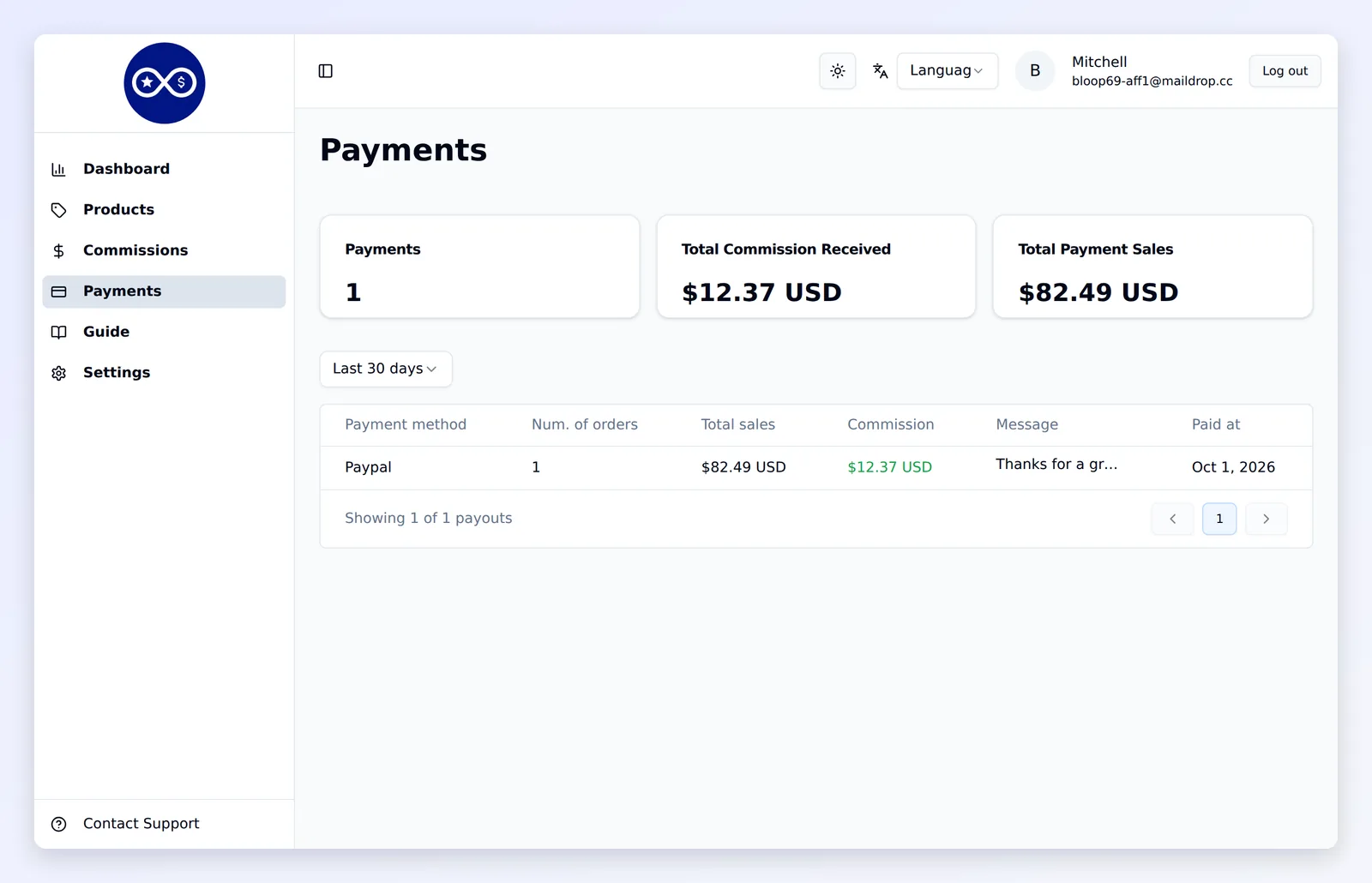Image resolution: width=1372 pixels, height=883 pixels.
Task: Click the email bloop69-aff1@maildrop.cc
Action: coord(1152,81)
